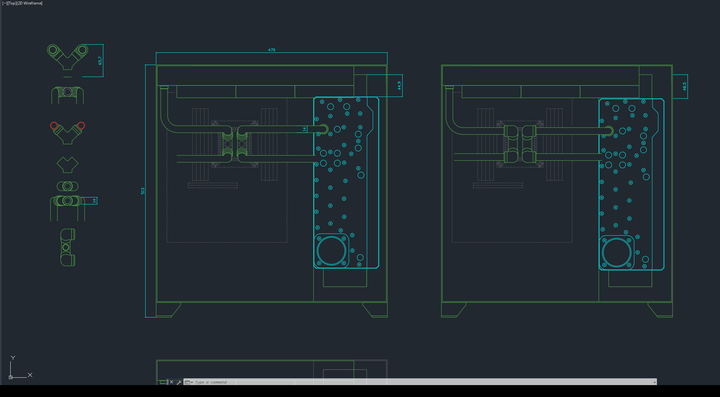720x397 pixels.
Task: Select the elbow fitting drawing below the fitting views
Action: coord(68,247)
